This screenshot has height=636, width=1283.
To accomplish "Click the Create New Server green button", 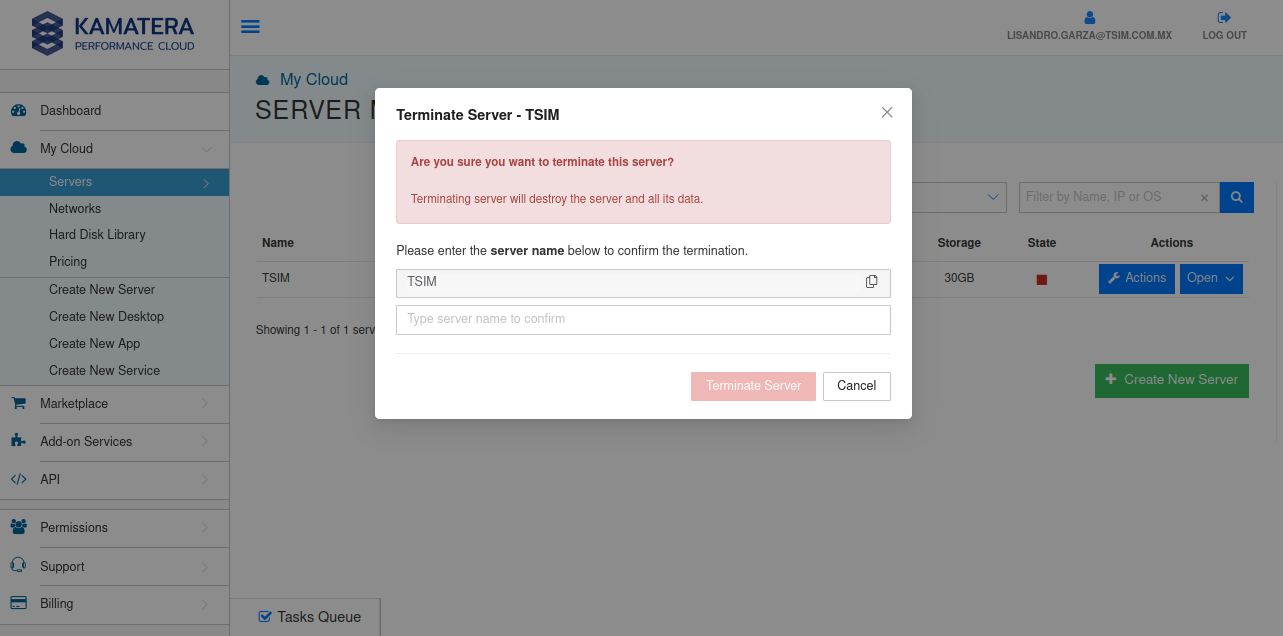I will point(1171,380).
